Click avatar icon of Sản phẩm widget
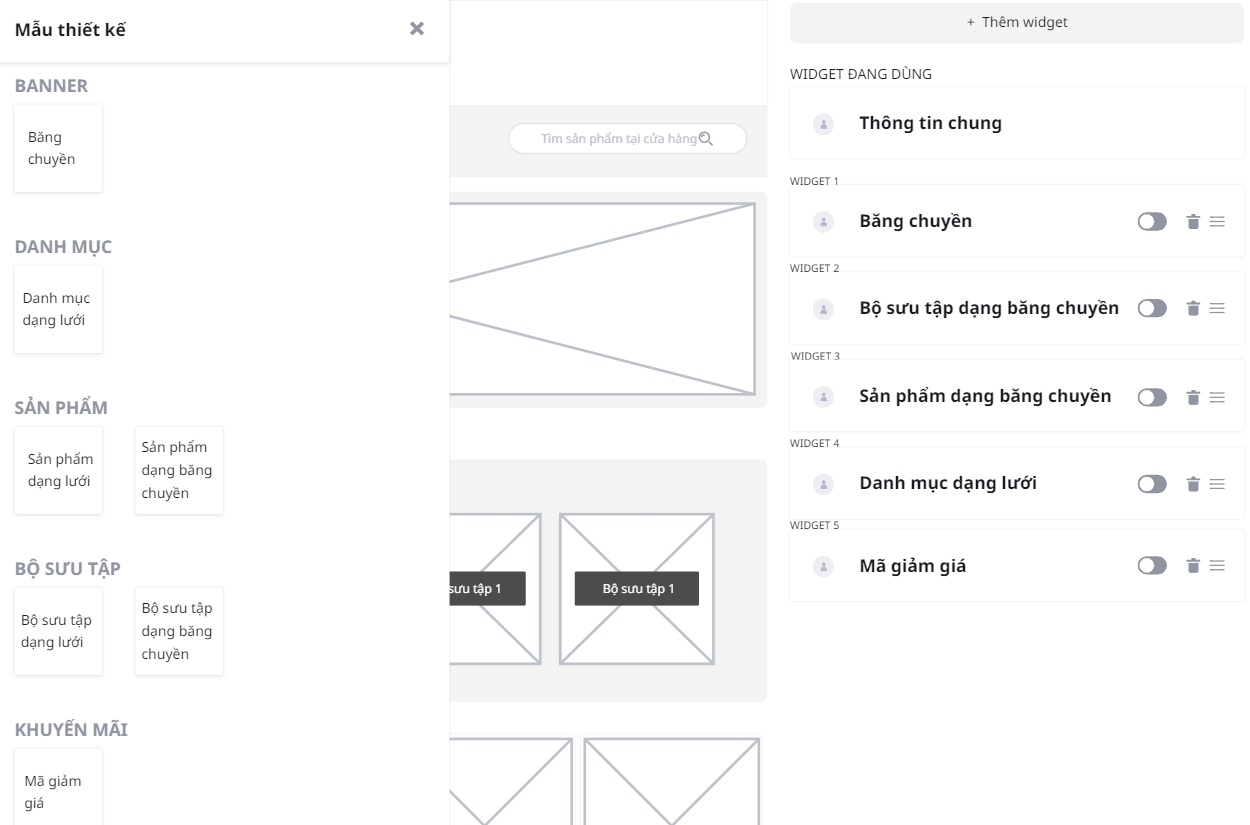 tap(824, 397)
